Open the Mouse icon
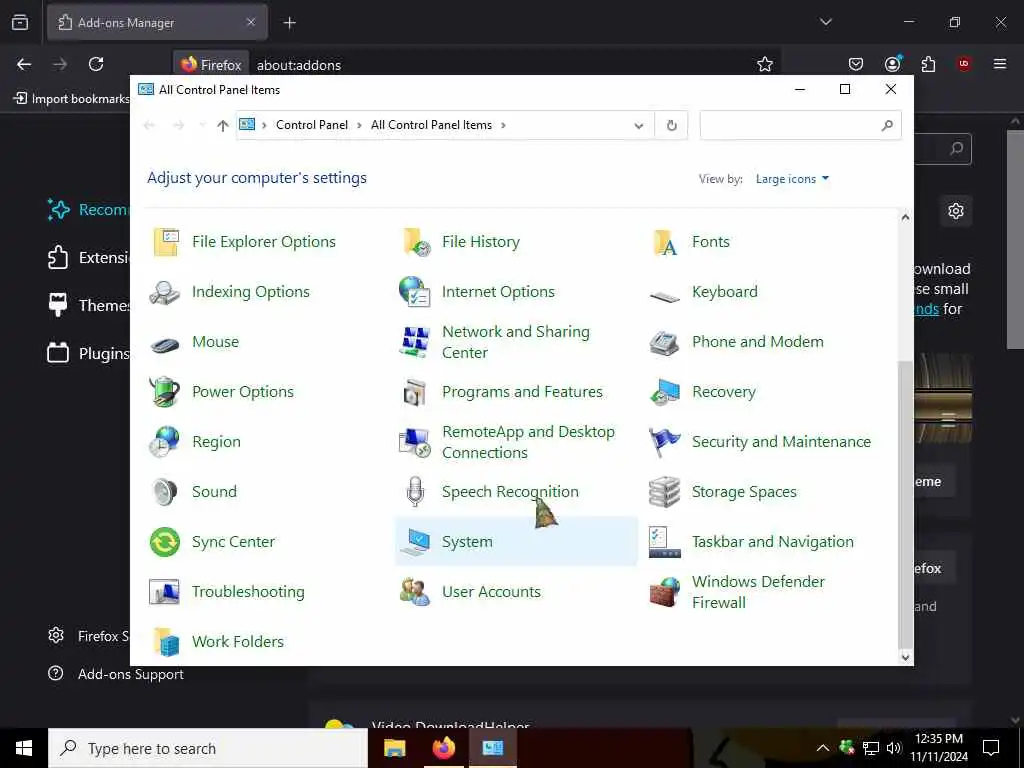This screenshot has width=1024, height=768. [165, 344]
